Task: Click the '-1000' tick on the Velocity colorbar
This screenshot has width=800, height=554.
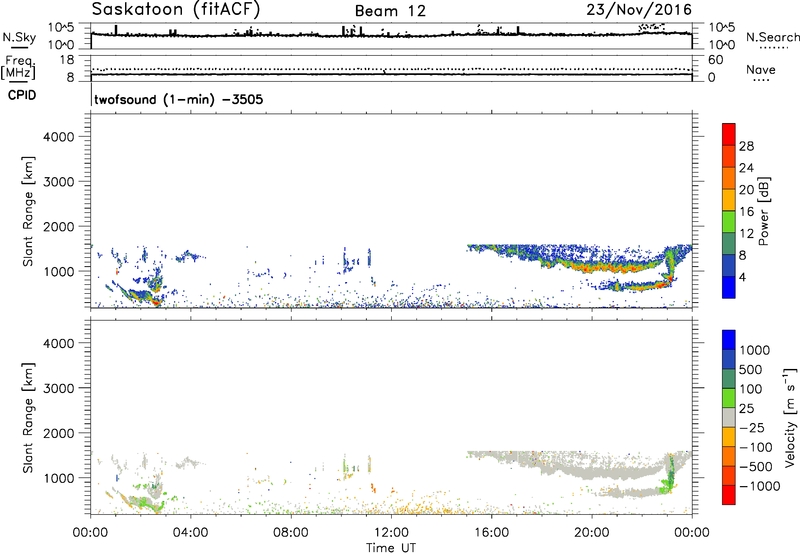Action: pos(760,486)
